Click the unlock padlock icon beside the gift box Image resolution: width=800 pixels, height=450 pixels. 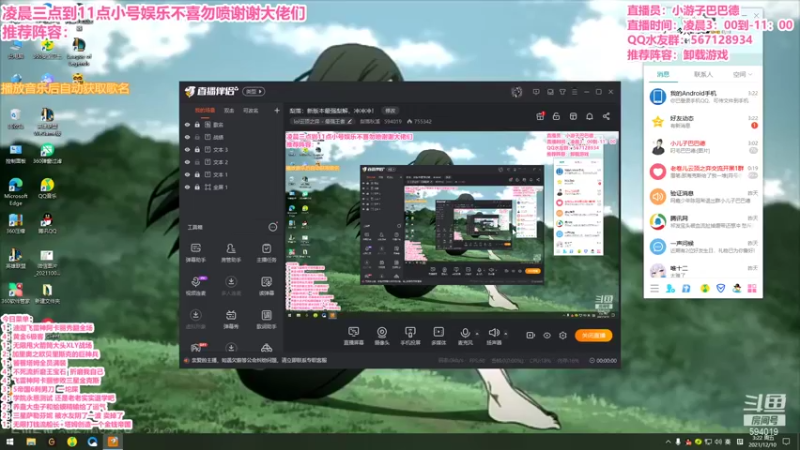pyautogui.click(x=557, y=116)
